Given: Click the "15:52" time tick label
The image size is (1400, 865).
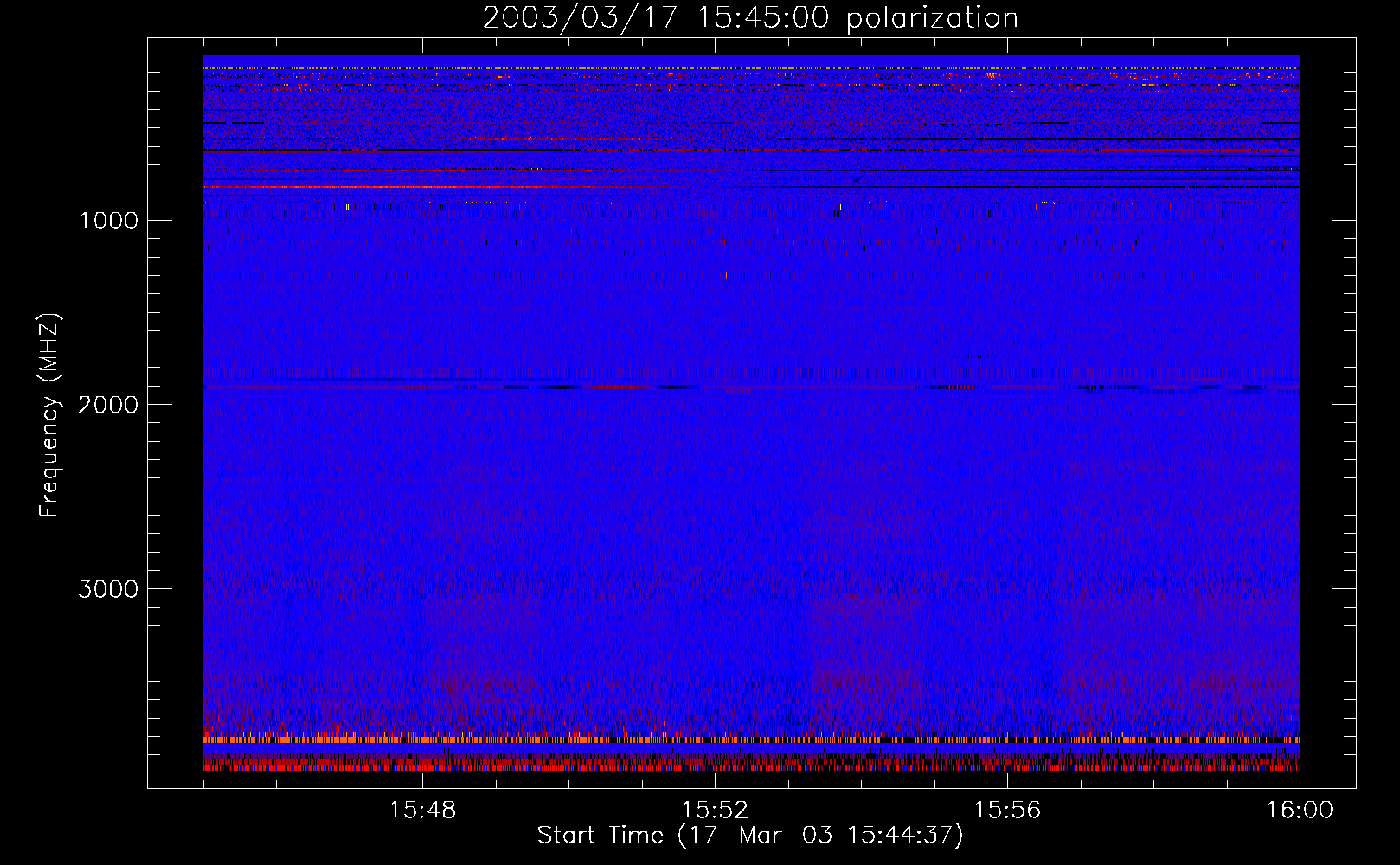Looking at the screenshot, I should point(715,811).
